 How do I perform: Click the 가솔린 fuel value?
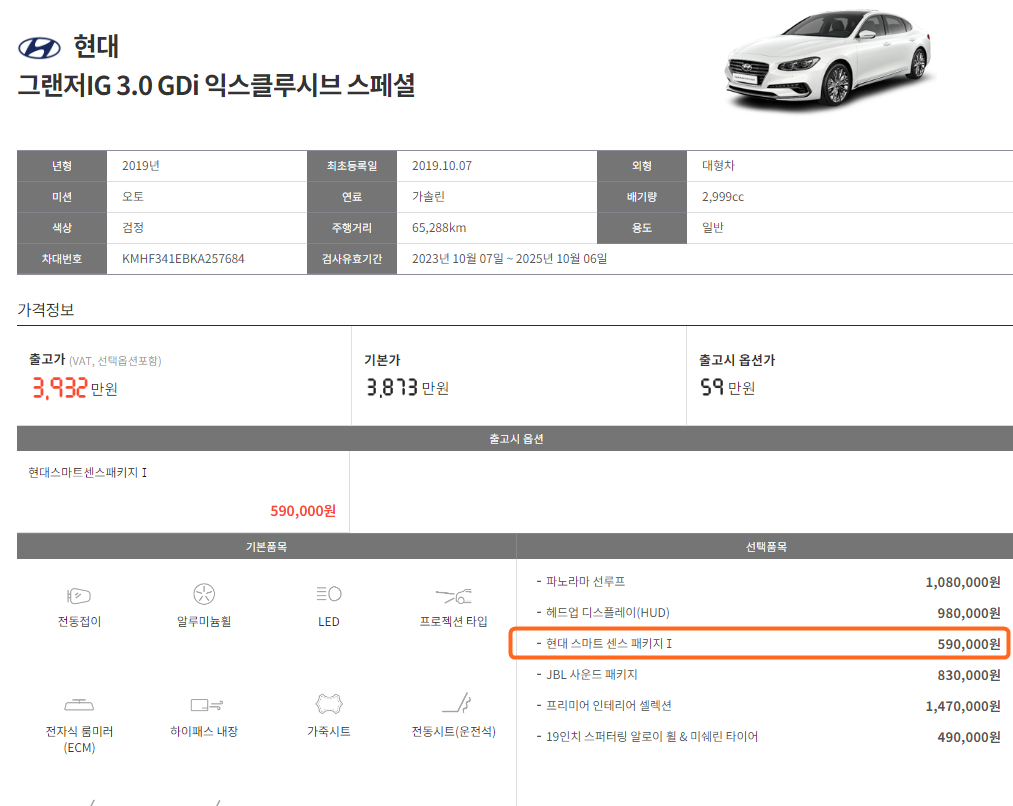tap(428, 197)
